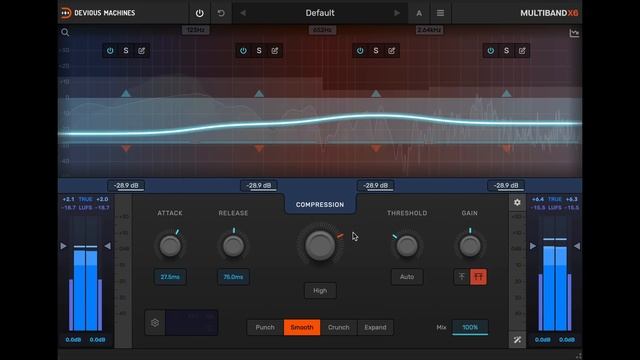The image size is (640, 360).
Task: Click the sidechain display box beside hexagon
Action: 191,323
